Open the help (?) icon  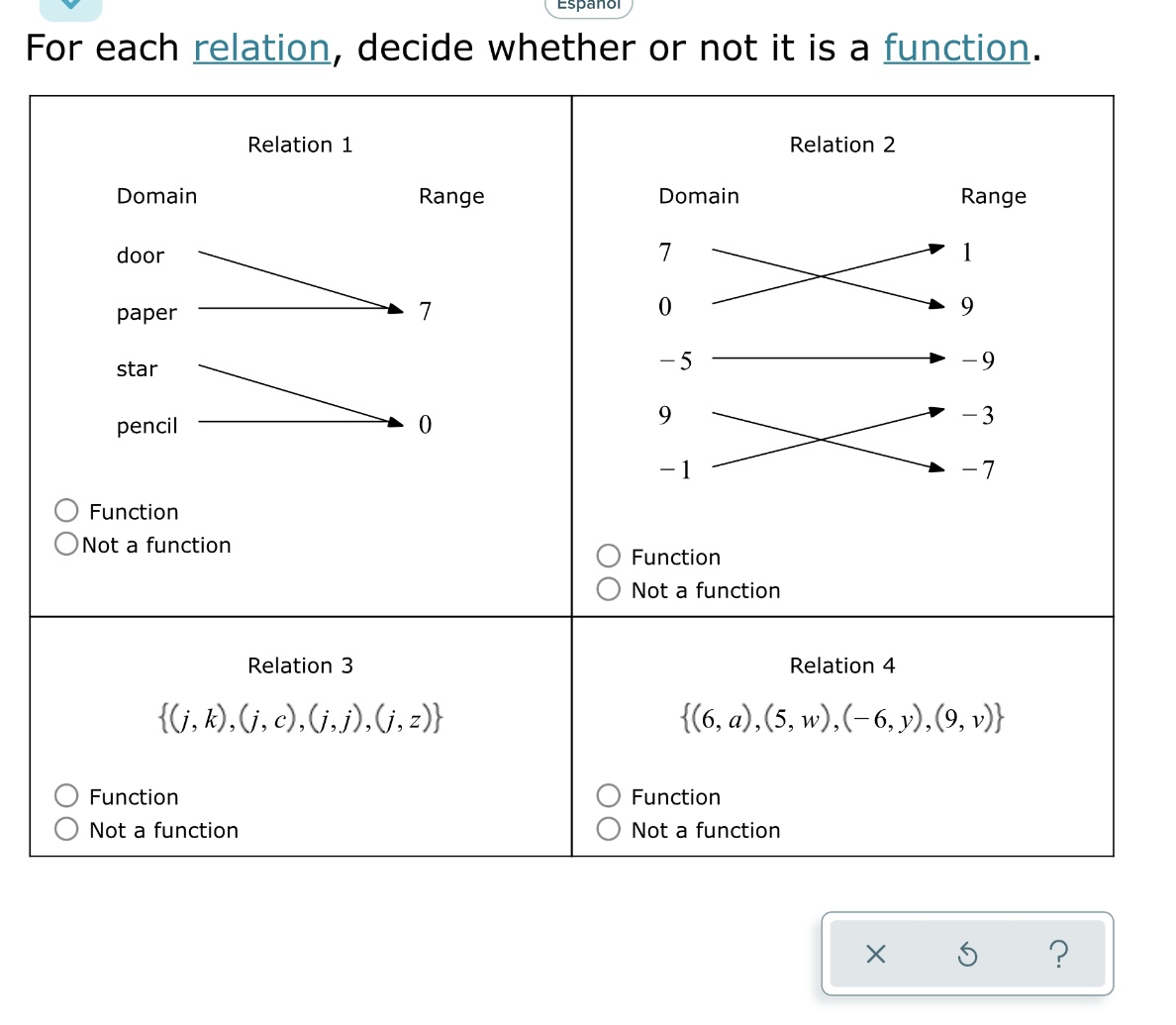(x=1059, y=955)
